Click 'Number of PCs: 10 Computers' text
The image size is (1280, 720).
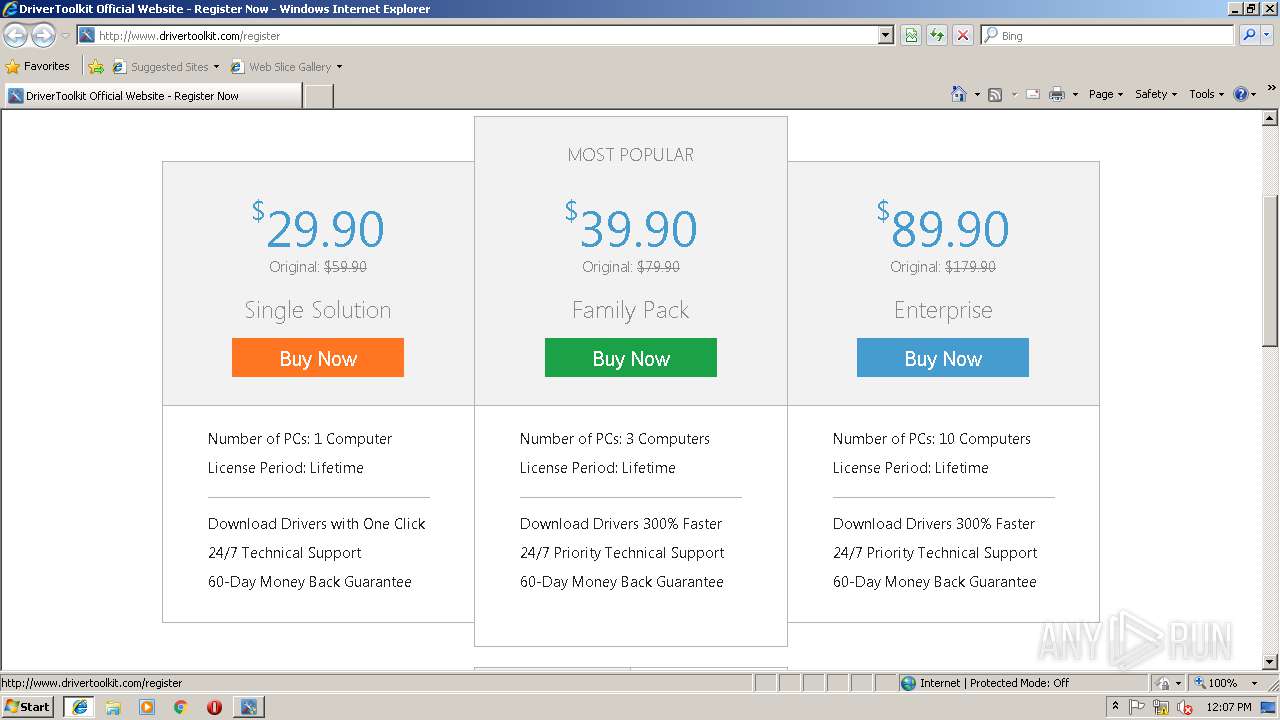[932, 439]
